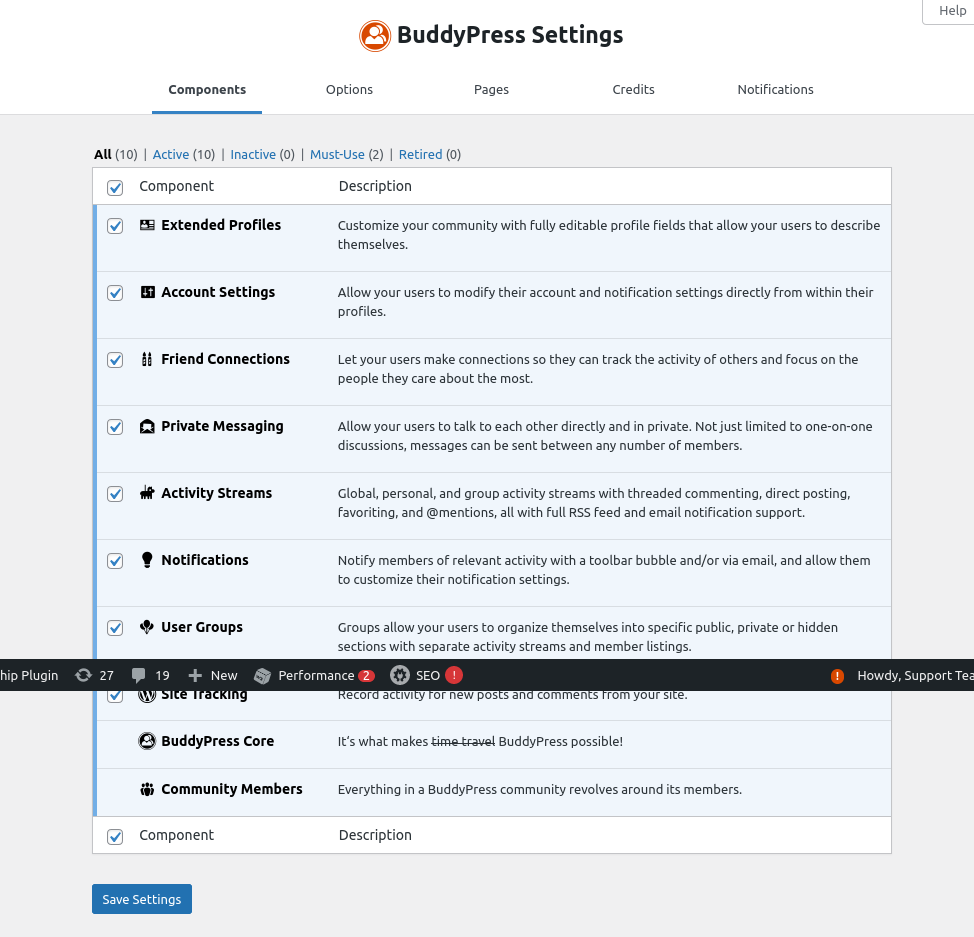Viewport: 974px width, 937px height.
Task: Click the WordPress icon next to Site Tracking
Action: (x=146, y=694)
